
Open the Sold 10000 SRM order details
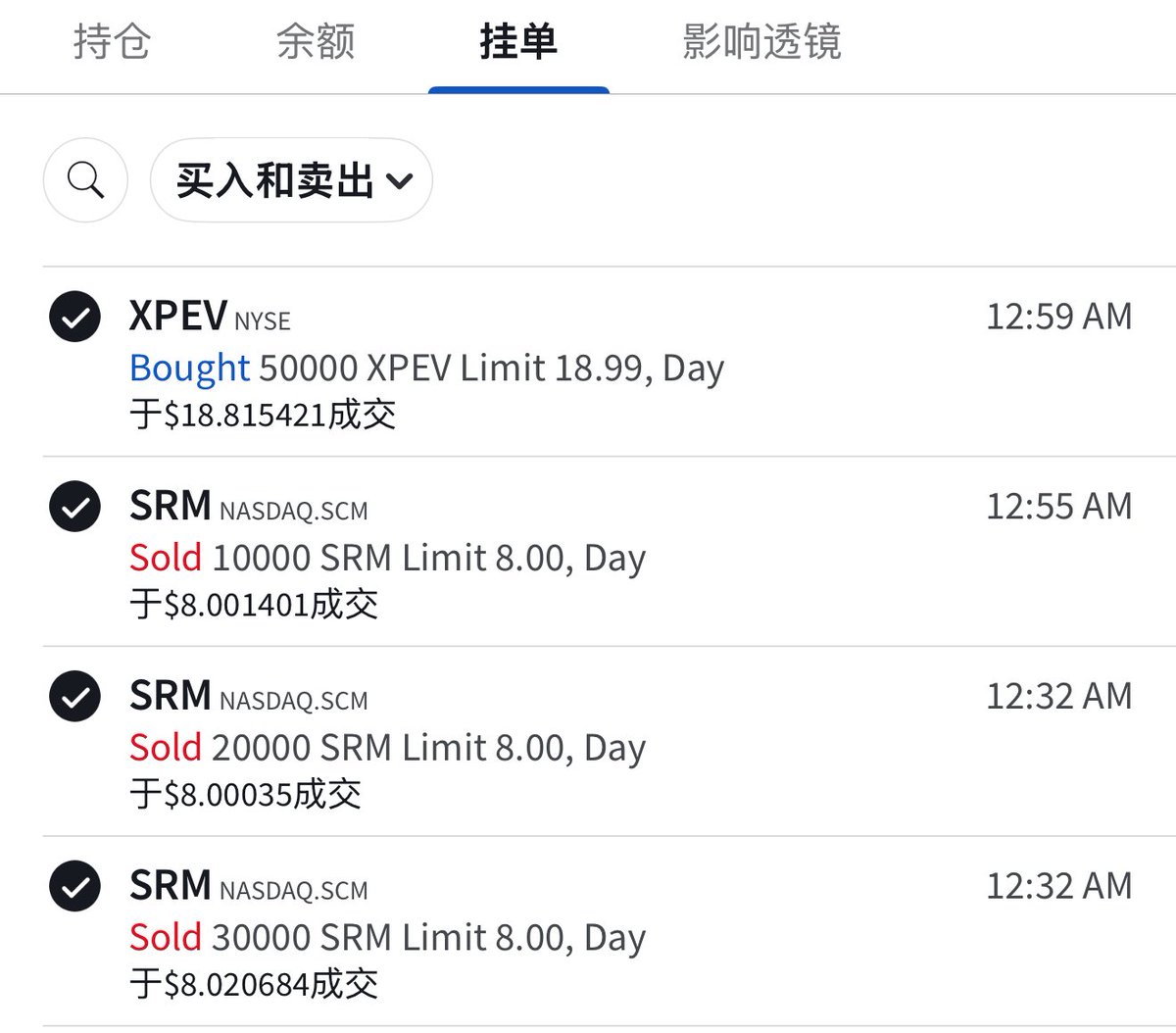point(387,559)
